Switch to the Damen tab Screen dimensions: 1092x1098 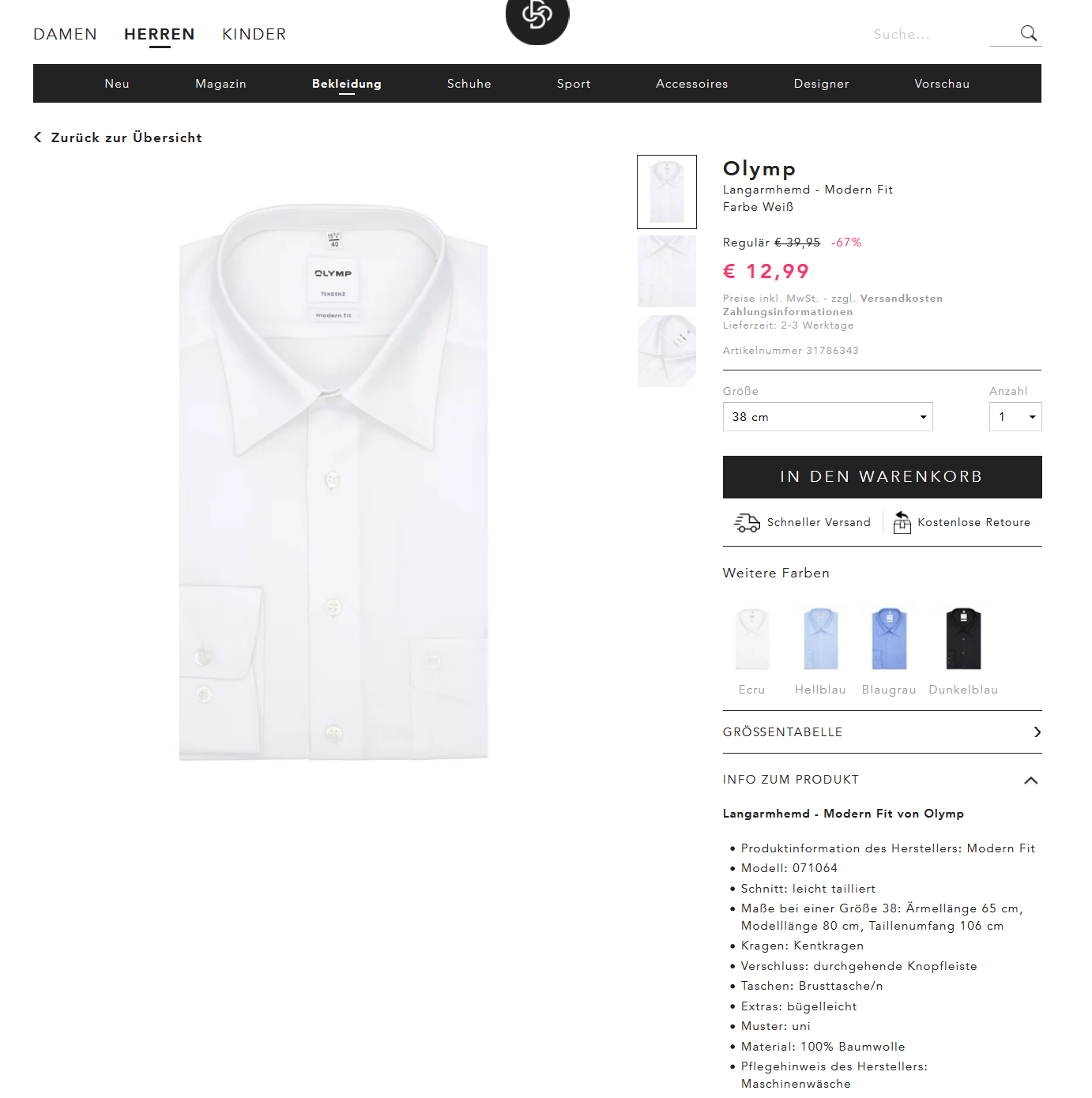66,35
